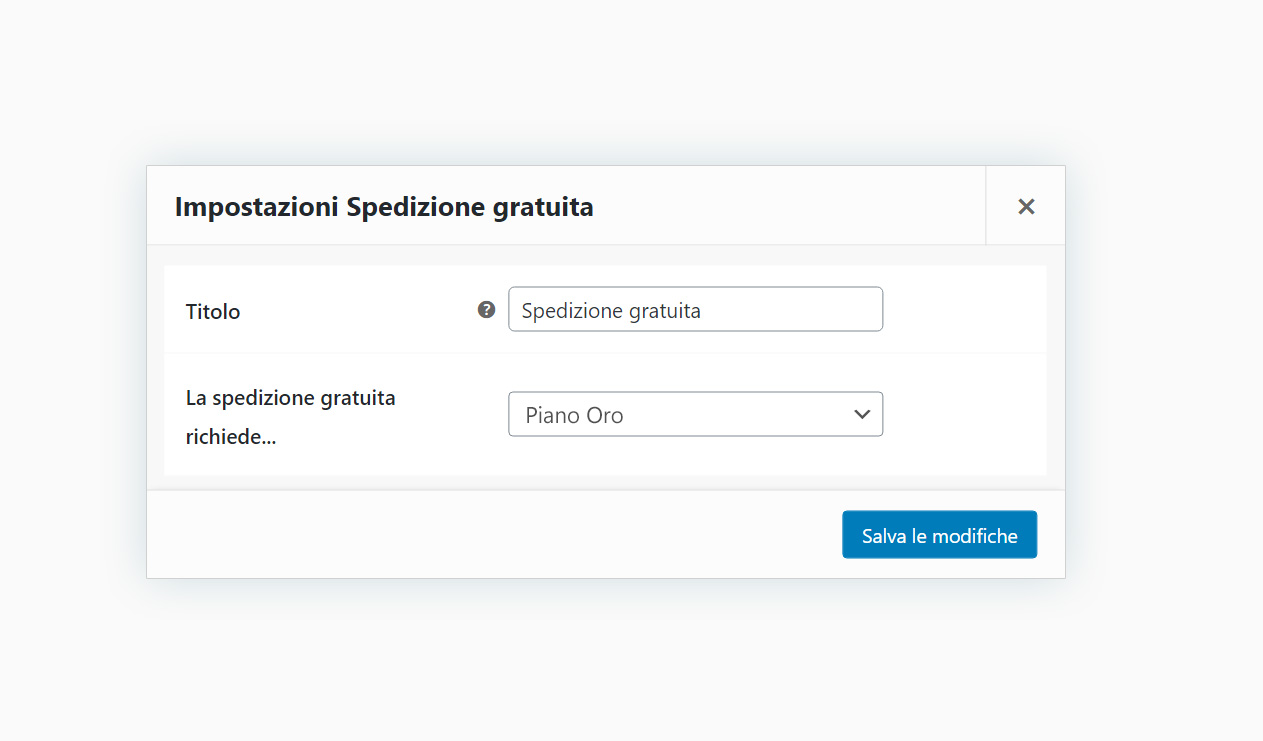Image resolution: width=1263 pixels, height=741 pixels.
Task: Expand the free shipping requirement select box
Action: 695,414
